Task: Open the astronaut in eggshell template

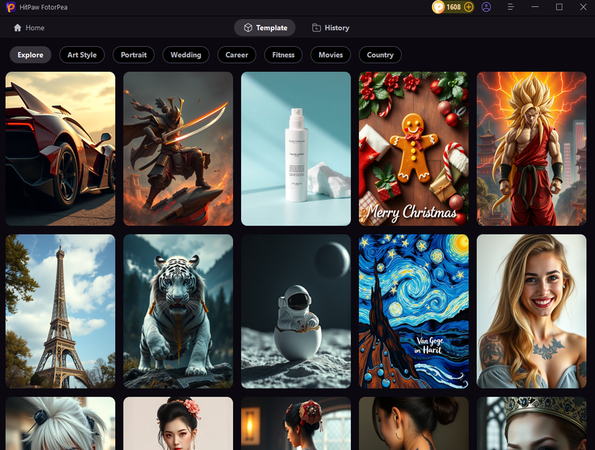Action: click(296, 311)
